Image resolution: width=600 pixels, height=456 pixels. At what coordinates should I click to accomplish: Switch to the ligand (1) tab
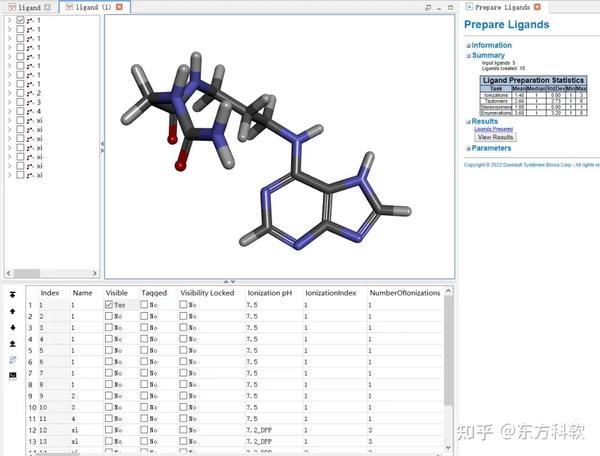pyautogui.click(x=93, y=7)
